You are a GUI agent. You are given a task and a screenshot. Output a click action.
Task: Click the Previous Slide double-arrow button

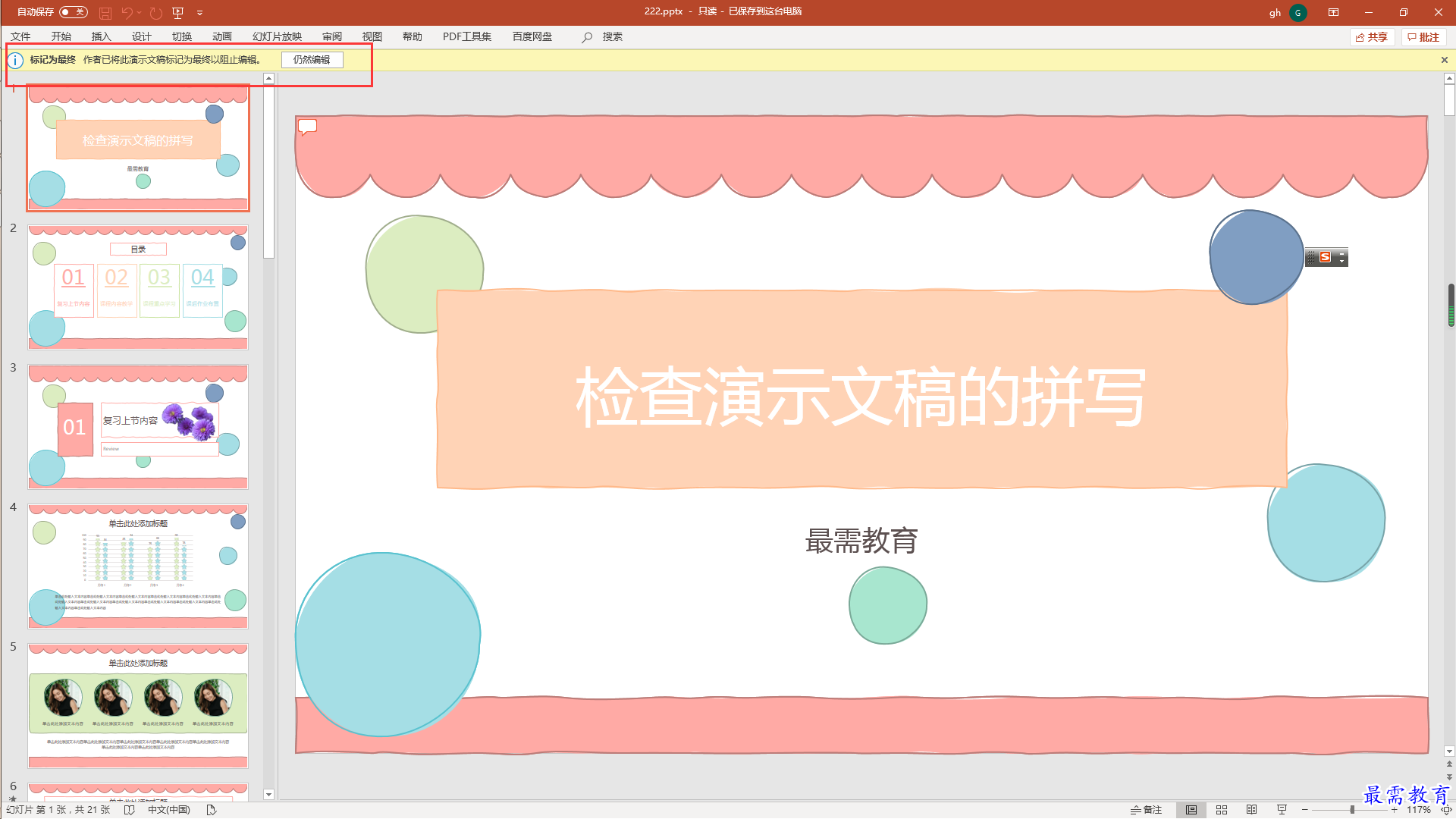1449,764
